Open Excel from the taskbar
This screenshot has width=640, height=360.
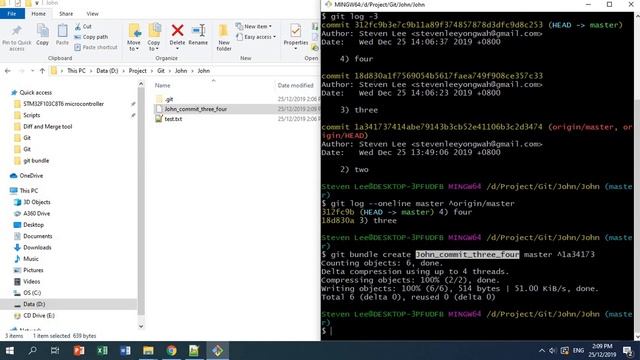[x=102, y=351]
